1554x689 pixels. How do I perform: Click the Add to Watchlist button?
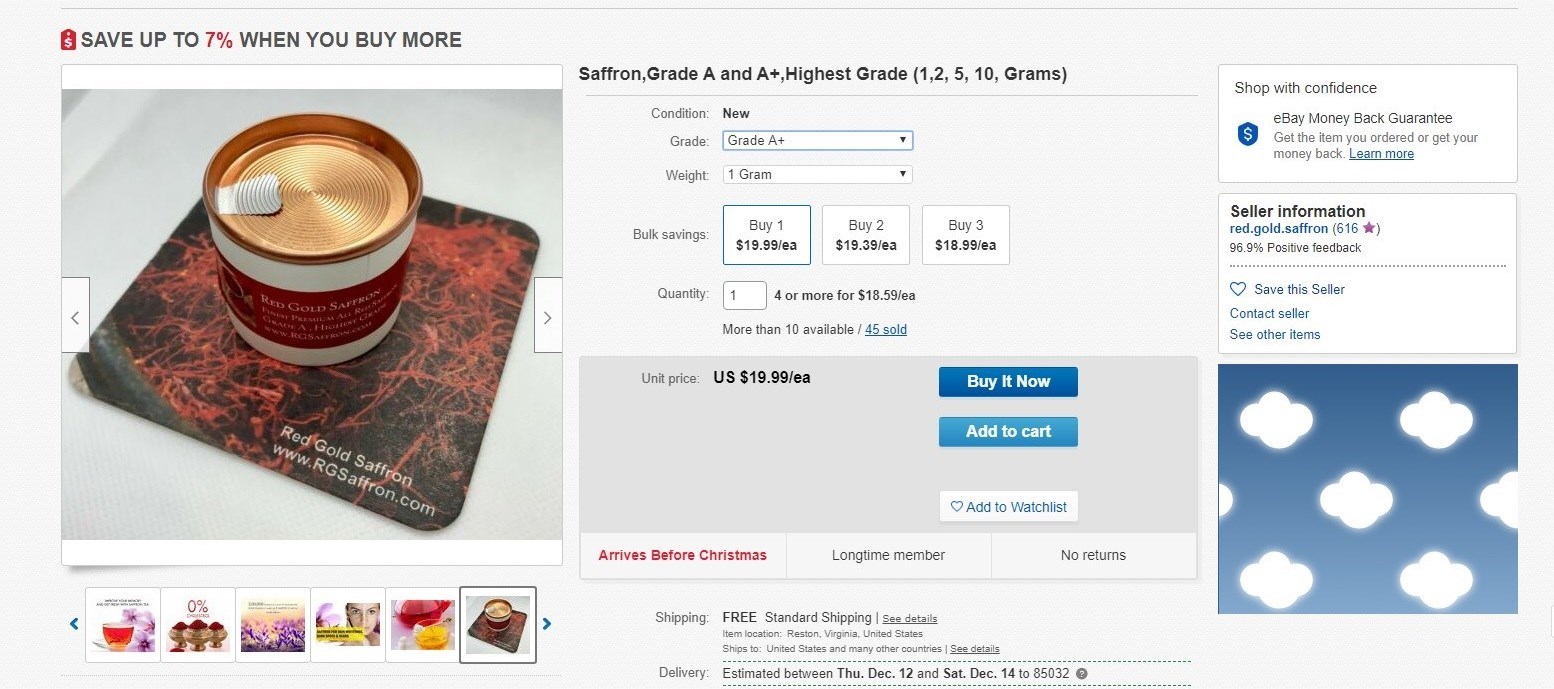pyautogui.click(x=1008, y=507)
